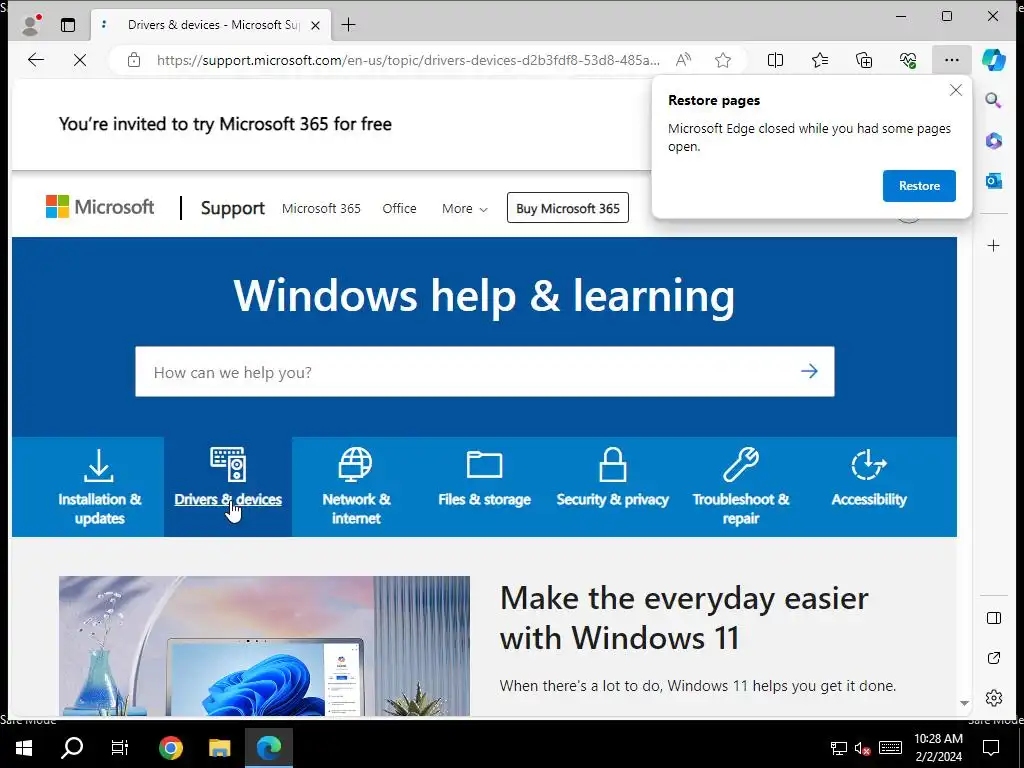The image size is (1024, 768).
Task: Open the Office nav item
Action: click(399, 208)
